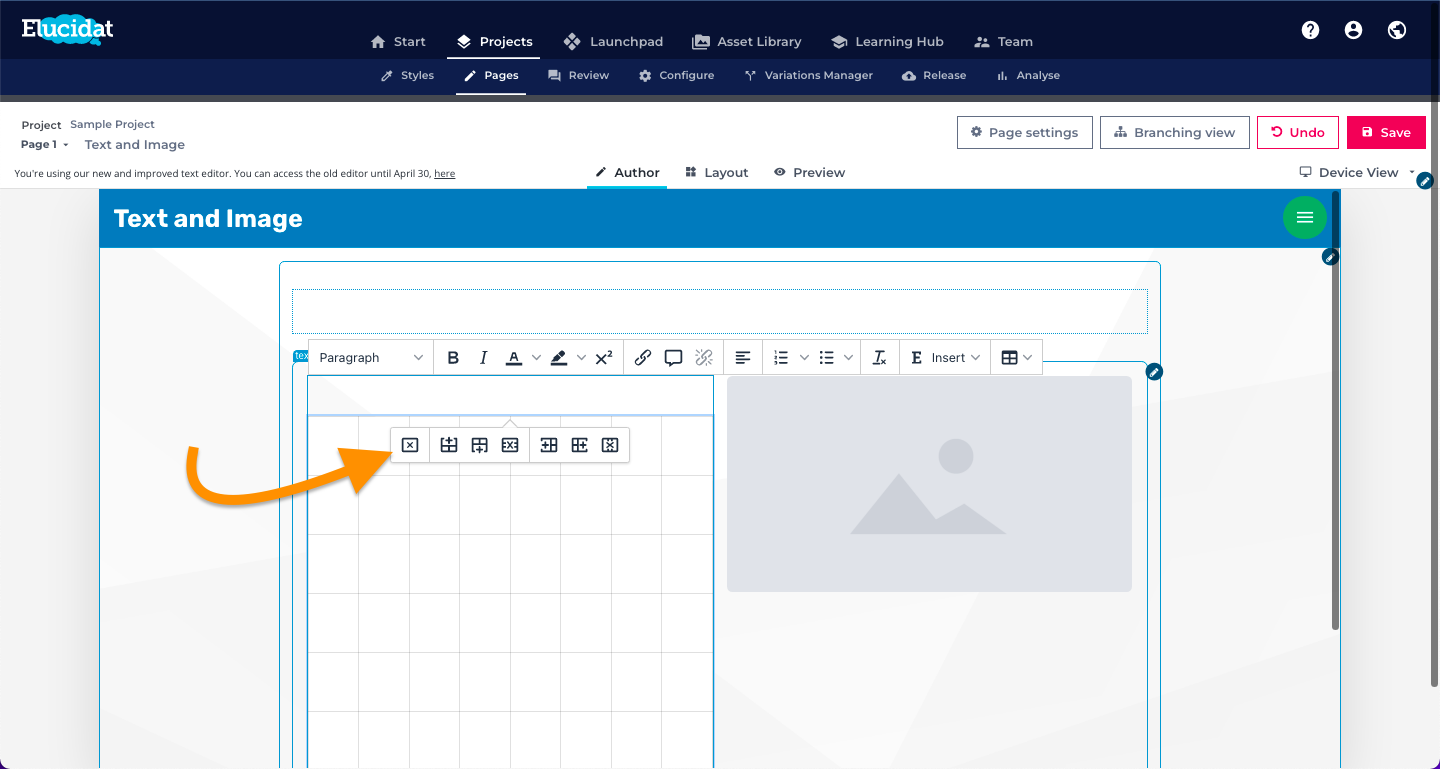Screen dimensions: 1440x769
Task: Apply the underlined A text color
Action: click(514, 358)
